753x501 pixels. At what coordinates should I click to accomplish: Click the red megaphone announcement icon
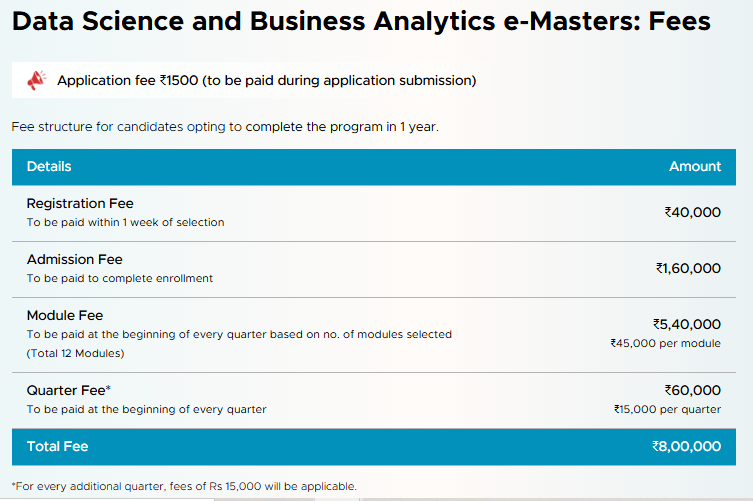pyautogui.click(x=36, y=80)
